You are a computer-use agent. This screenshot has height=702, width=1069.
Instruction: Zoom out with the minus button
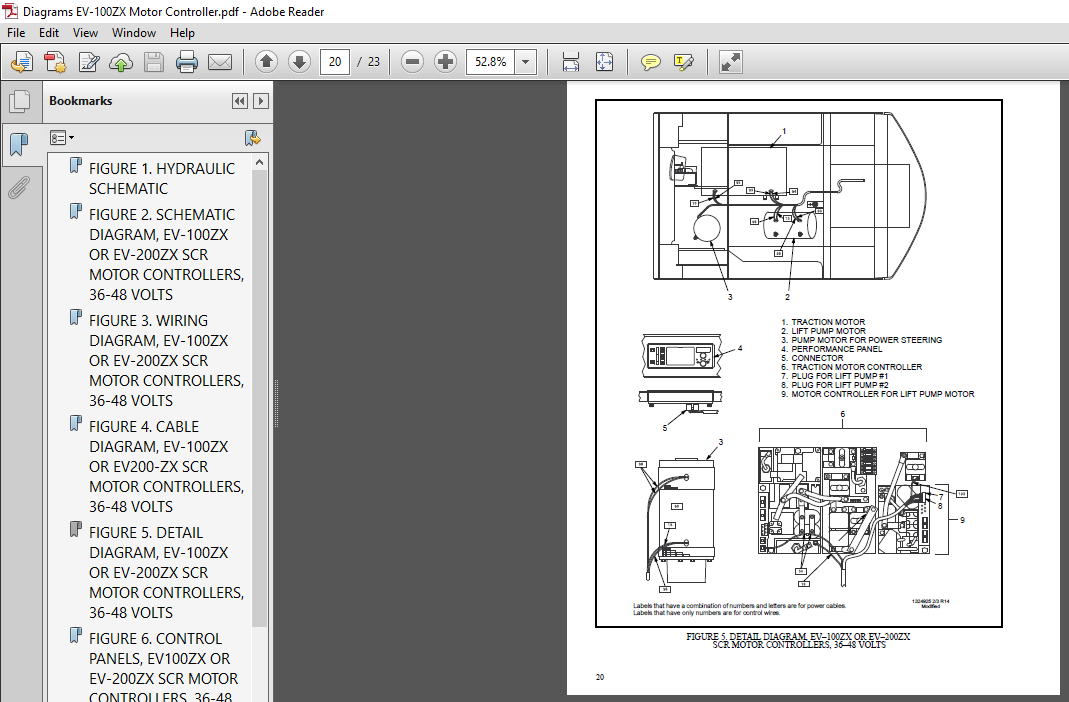click(x=412, y=62)
